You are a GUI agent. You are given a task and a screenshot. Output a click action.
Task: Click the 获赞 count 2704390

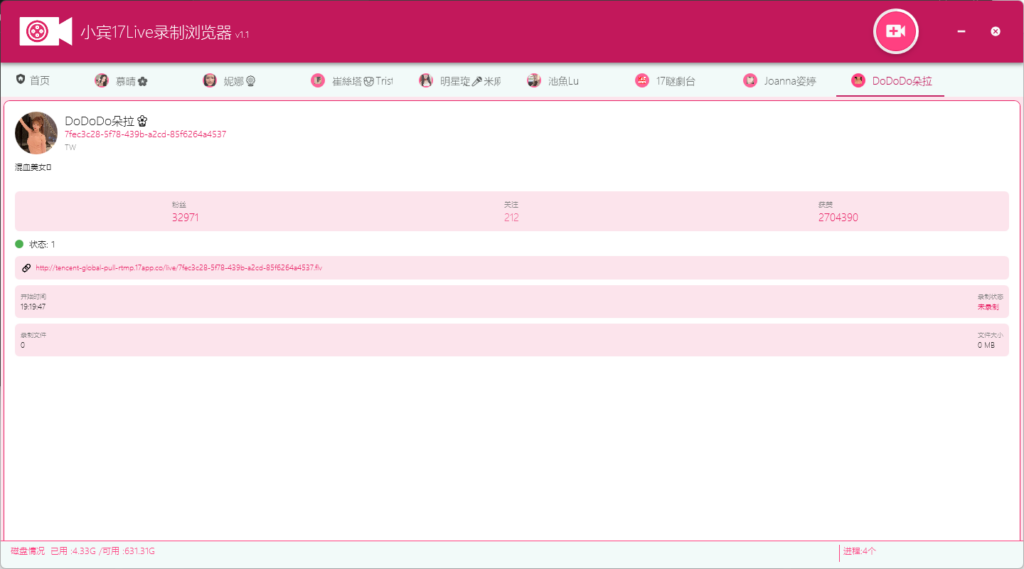click(837, 217)
